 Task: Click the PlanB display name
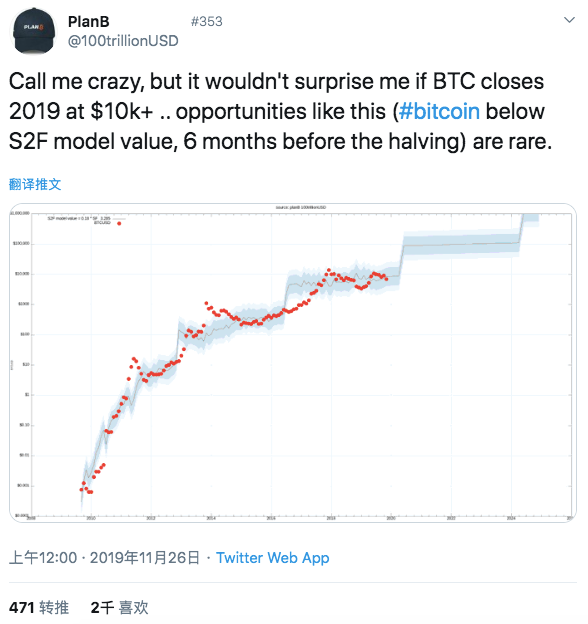pos(88,21)
